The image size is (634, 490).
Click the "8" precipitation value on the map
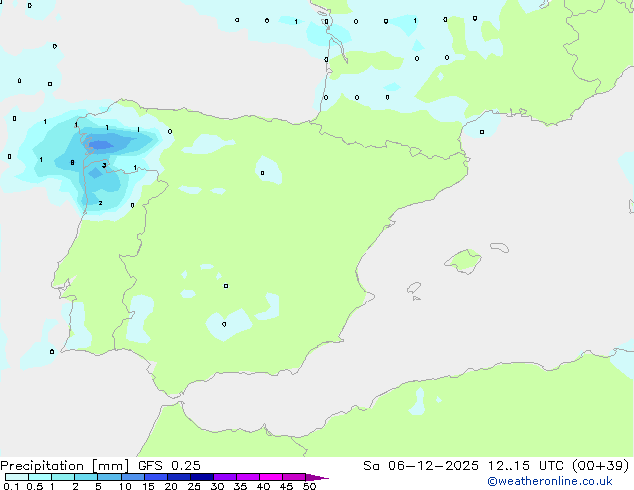click(72, 163)
